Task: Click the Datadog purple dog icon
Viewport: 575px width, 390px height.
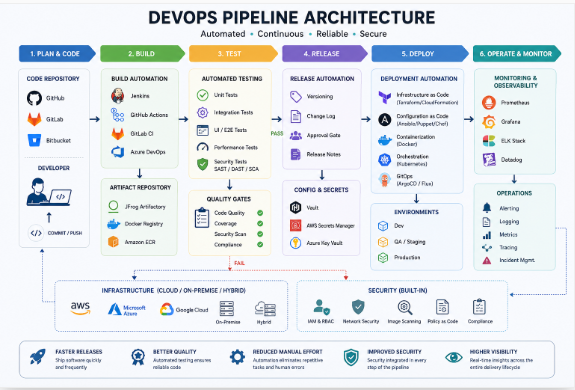Action: [x=489, y=160]
